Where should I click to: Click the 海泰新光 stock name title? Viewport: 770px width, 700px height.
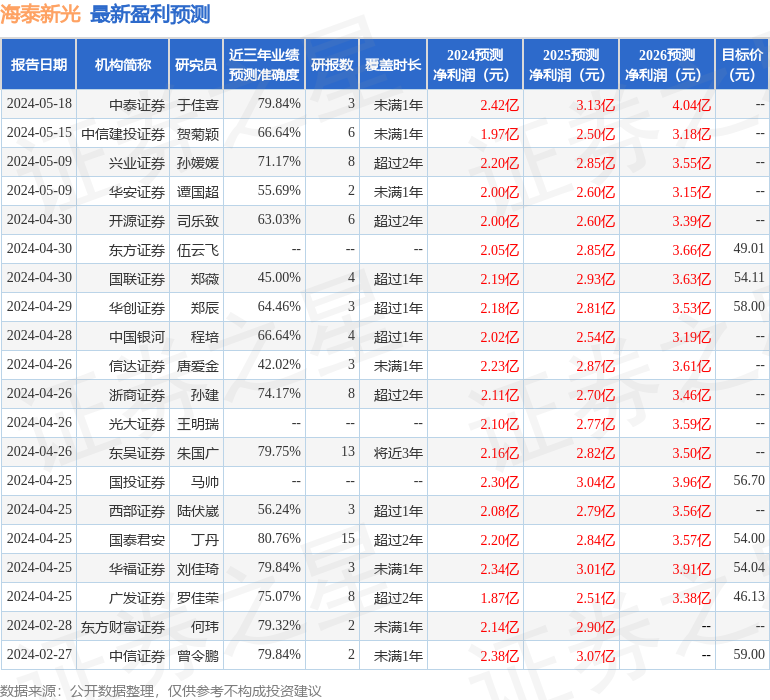40,14
